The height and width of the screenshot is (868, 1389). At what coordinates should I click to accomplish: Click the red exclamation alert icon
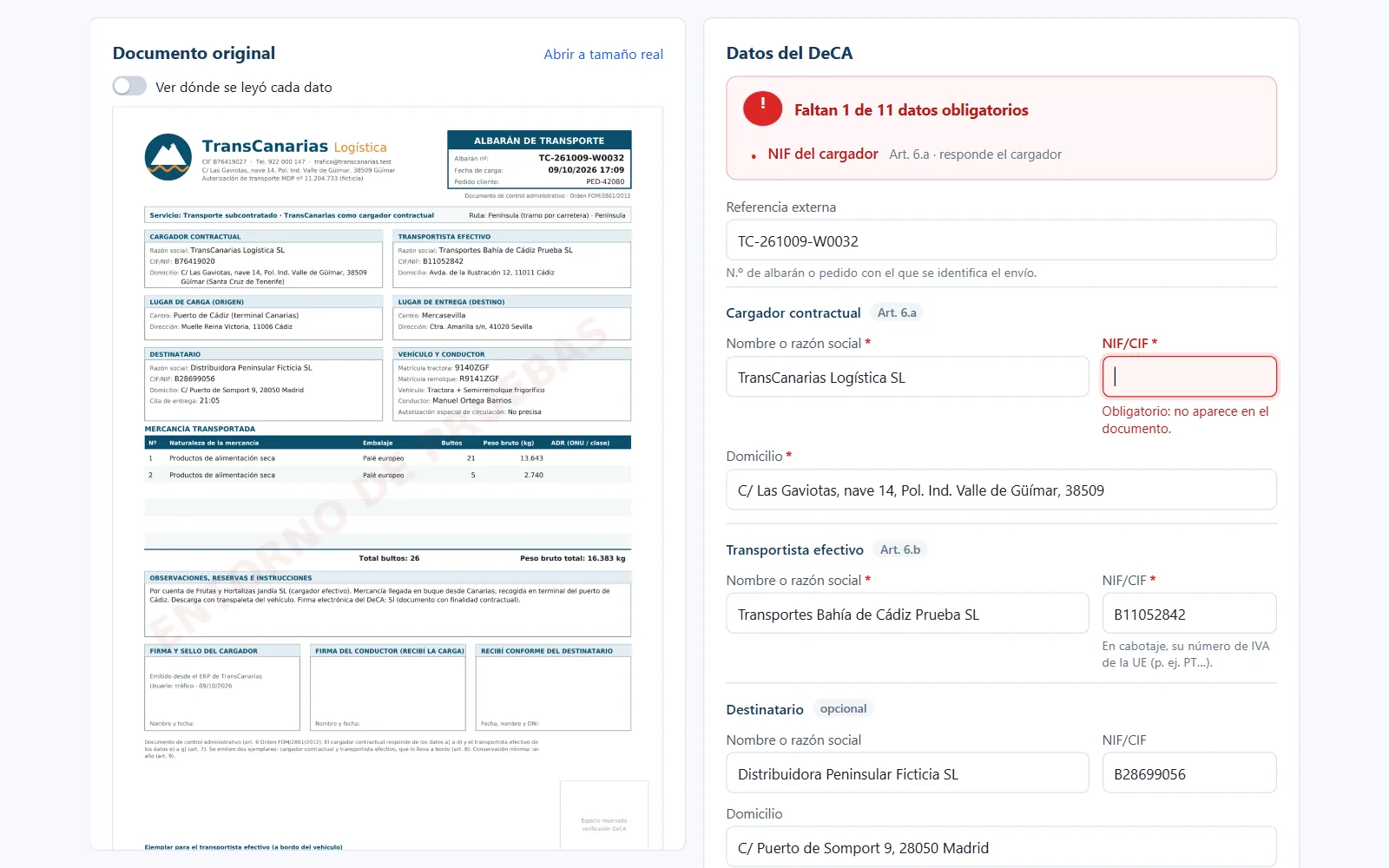(x=762, y=108)
